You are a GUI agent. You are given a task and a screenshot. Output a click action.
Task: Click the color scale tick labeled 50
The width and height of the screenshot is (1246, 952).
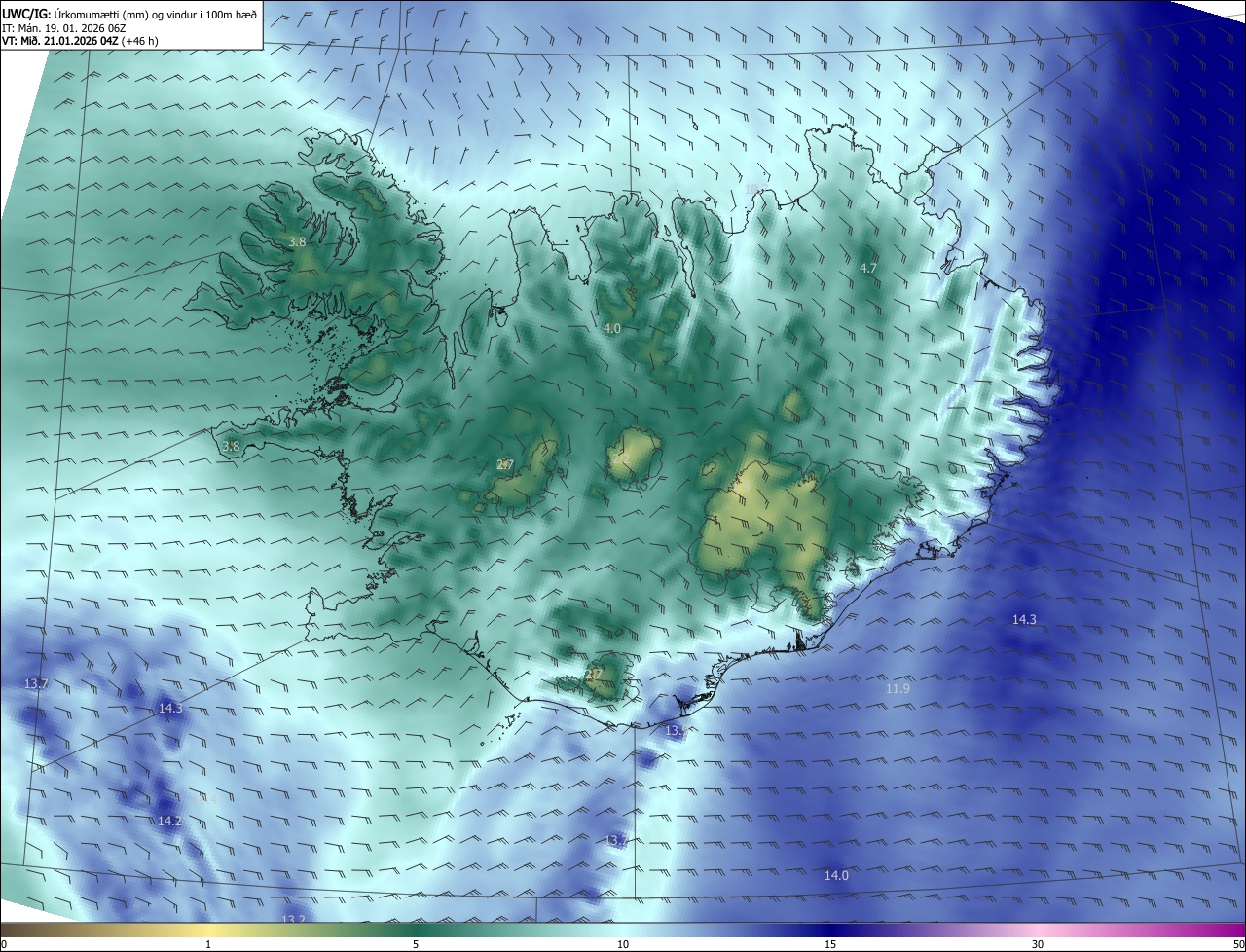(x=1238, y=945)
